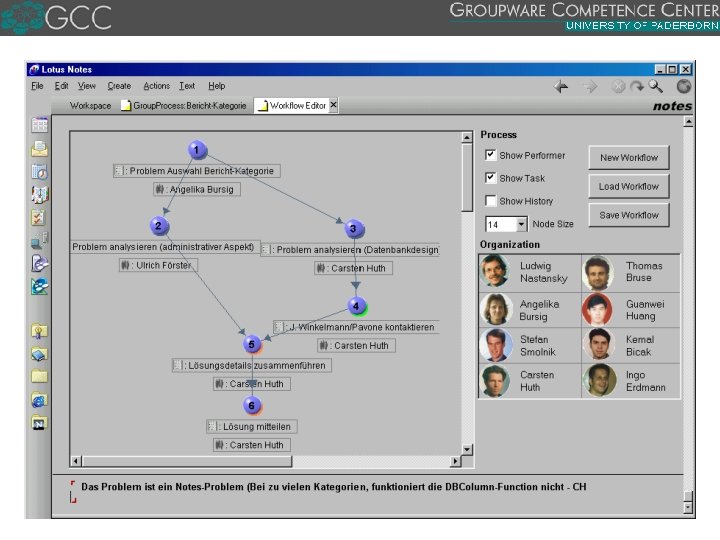The height and width of the screenshot is (540, 720).
Task: Uncheck the Show Performer checkbox
Action: click(x=490, y=155)
